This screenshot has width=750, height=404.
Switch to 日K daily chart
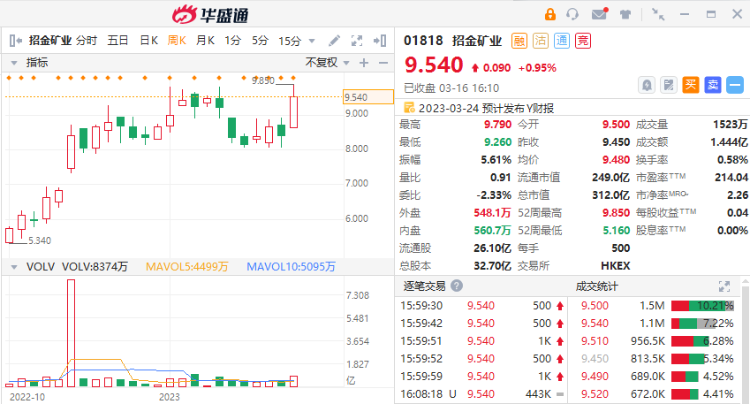coord(148,41)
